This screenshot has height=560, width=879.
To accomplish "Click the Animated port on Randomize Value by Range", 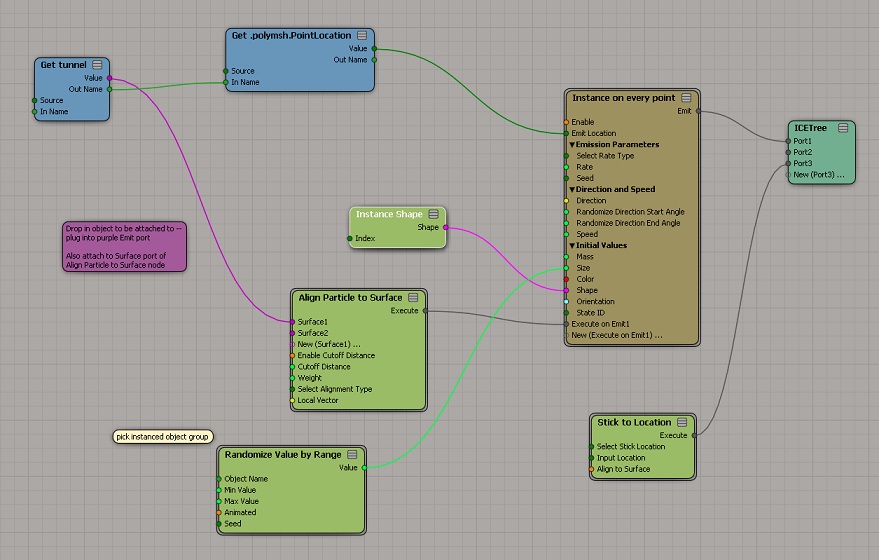I will [x=219, y=512].
